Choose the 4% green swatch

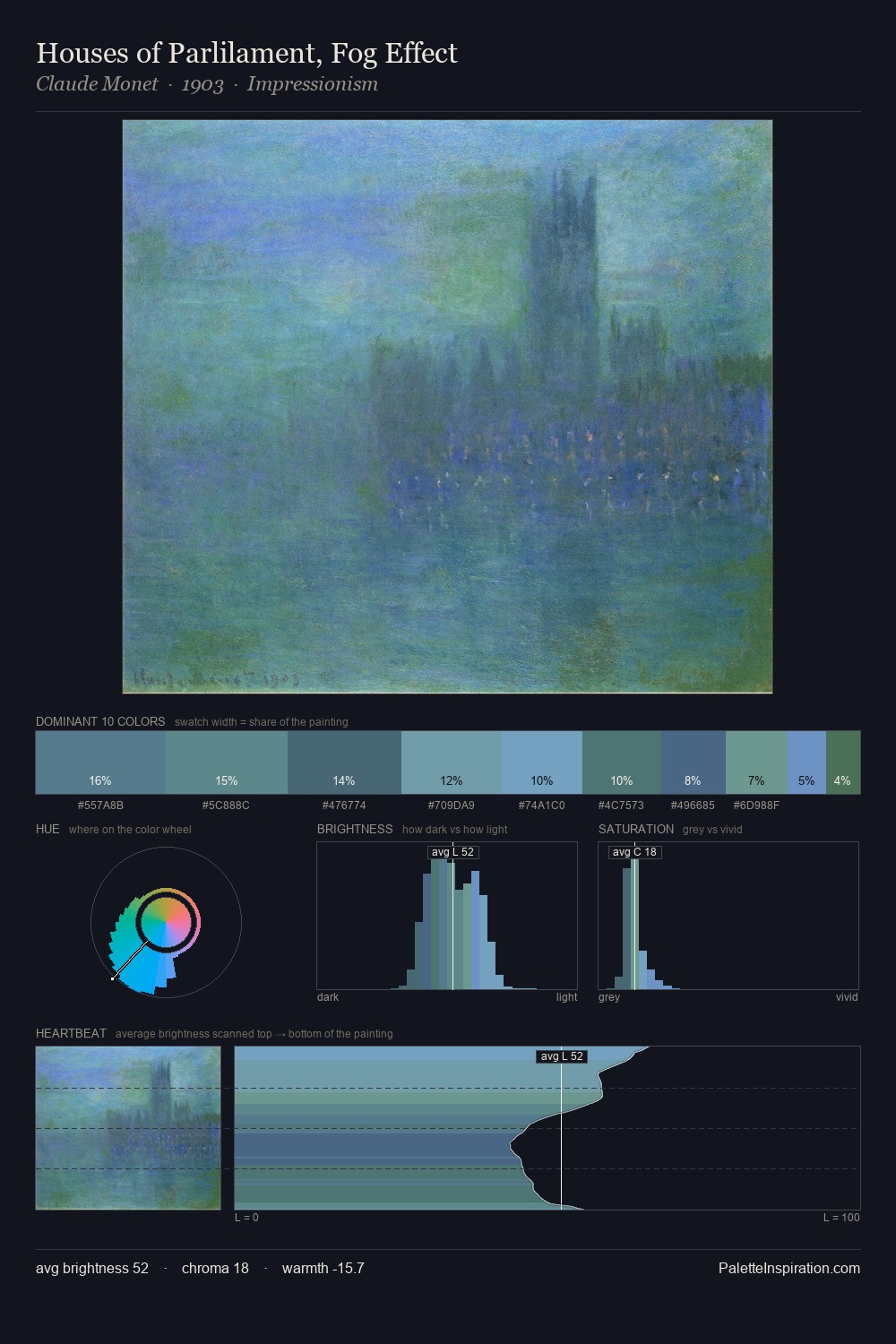point(843,762)
